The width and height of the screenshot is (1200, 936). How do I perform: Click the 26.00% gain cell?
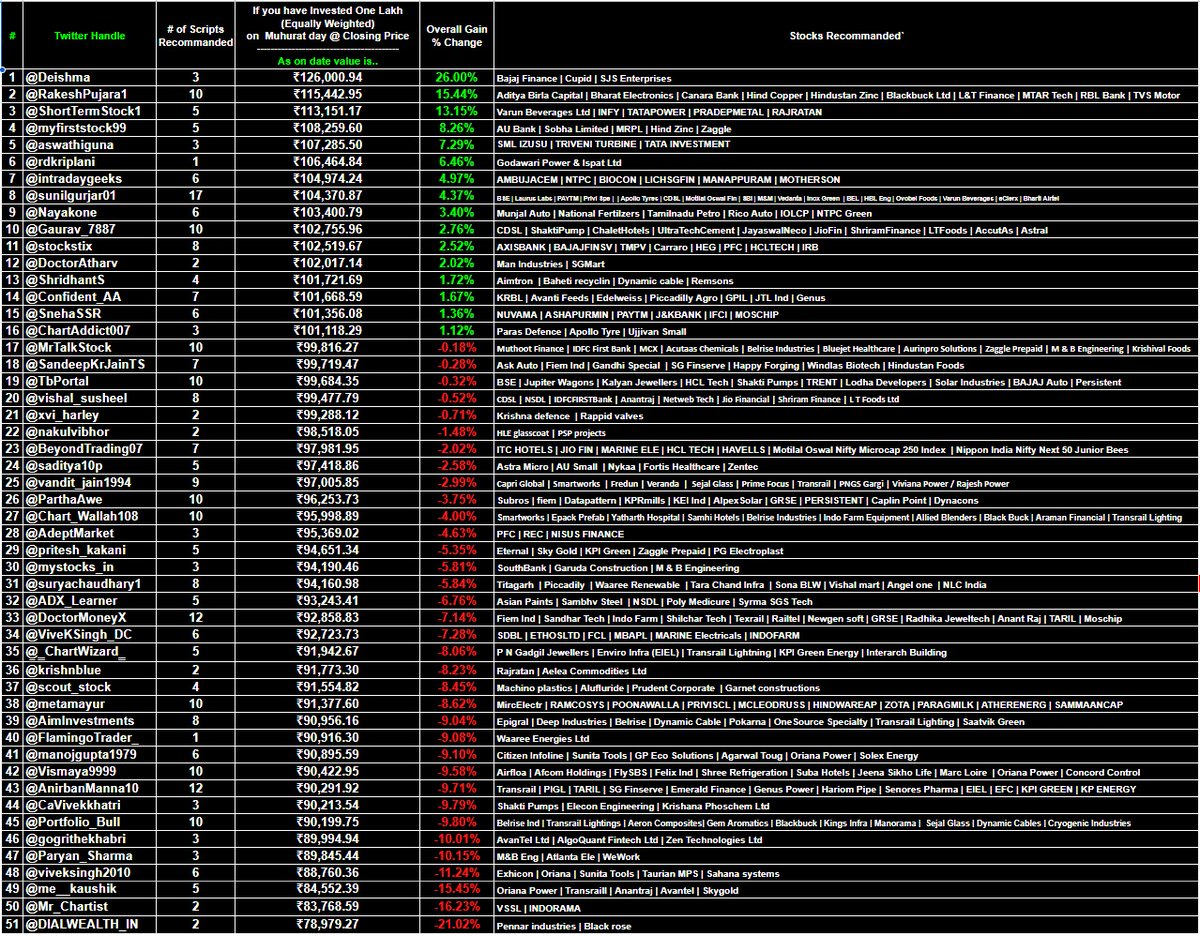click(456, 77)
